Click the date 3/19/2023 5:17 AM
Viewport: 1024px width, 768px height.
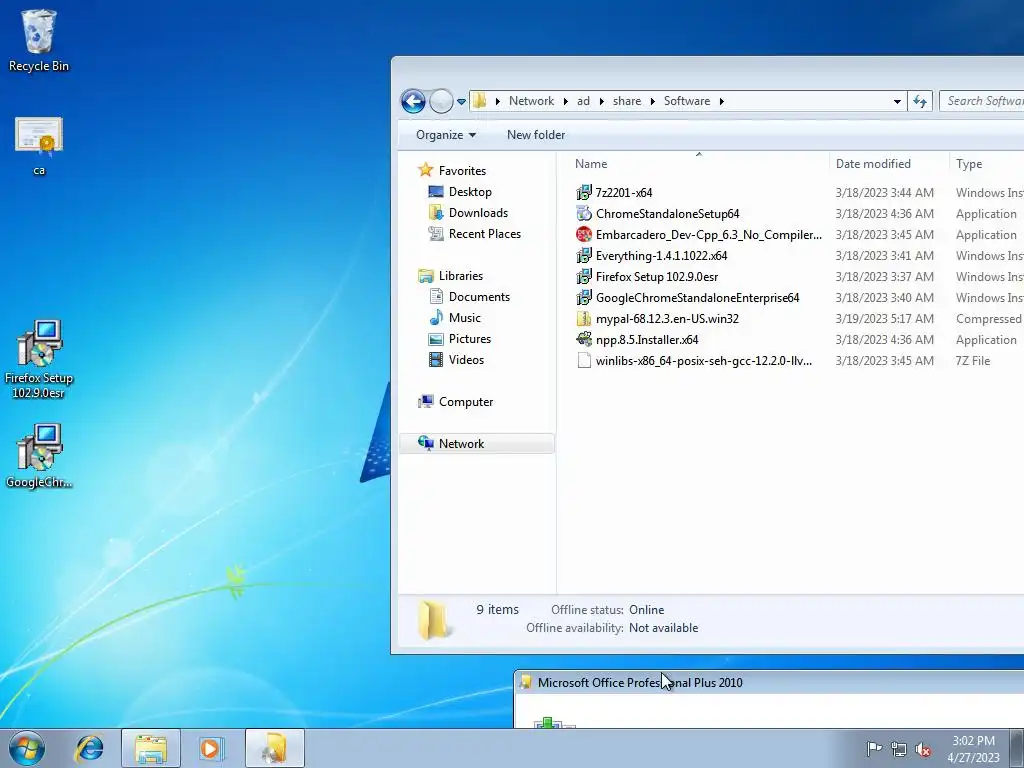coord(884,319)
